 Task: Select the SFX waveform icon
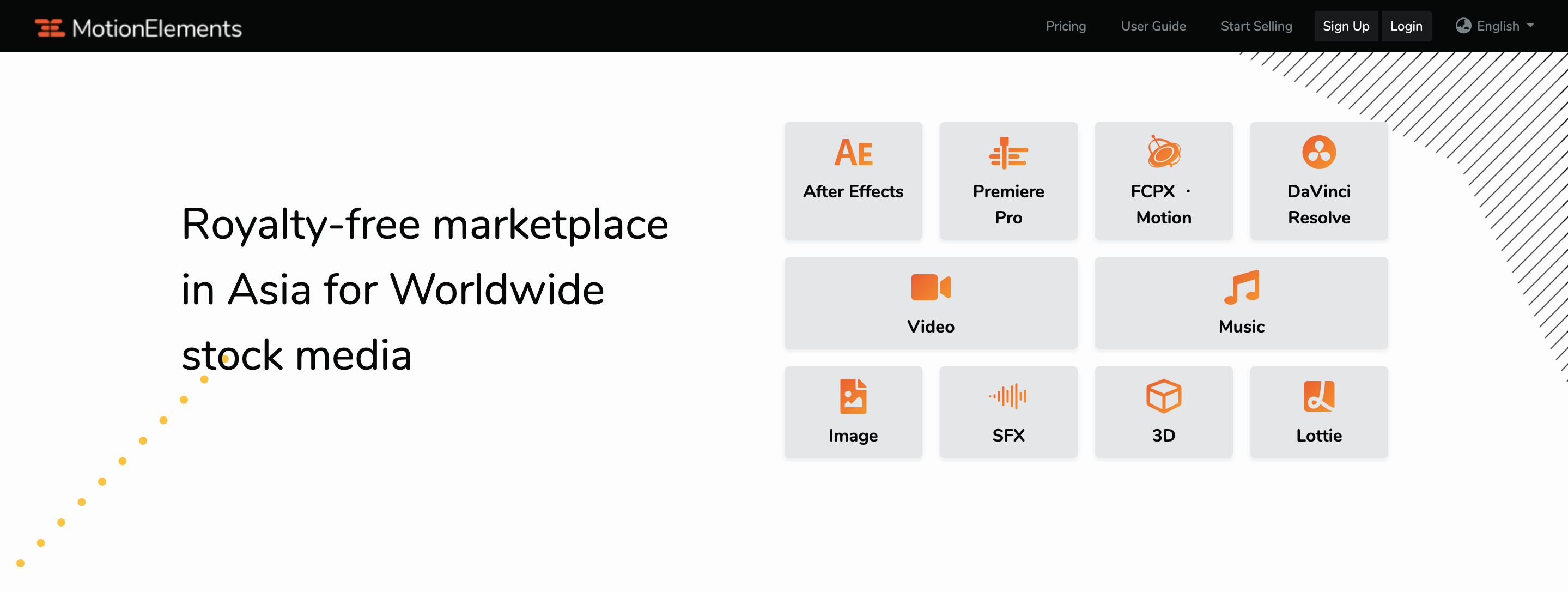(x=1008, y=396)
